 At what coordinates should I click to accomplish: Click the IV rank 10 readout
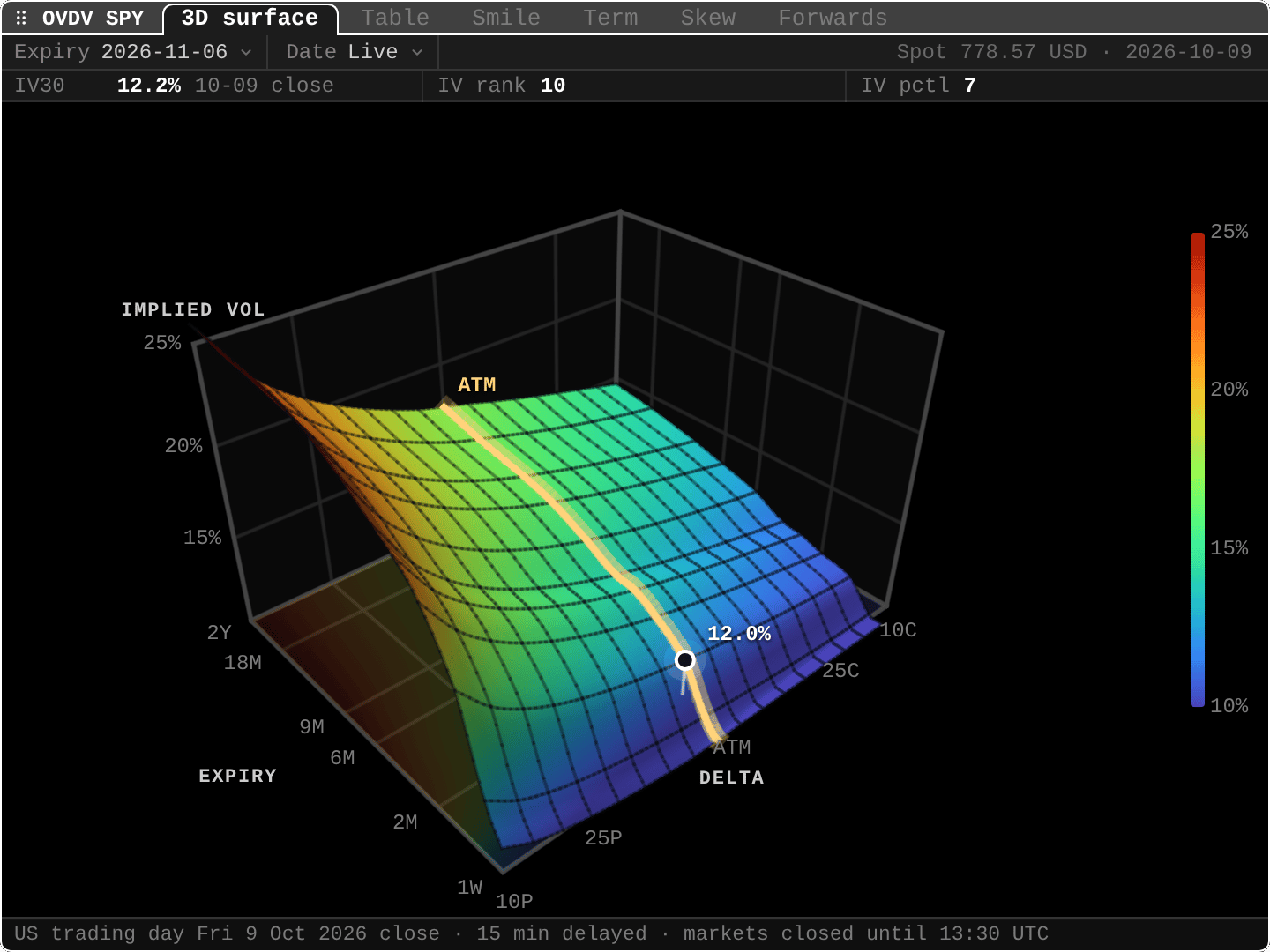click(502, 86)
